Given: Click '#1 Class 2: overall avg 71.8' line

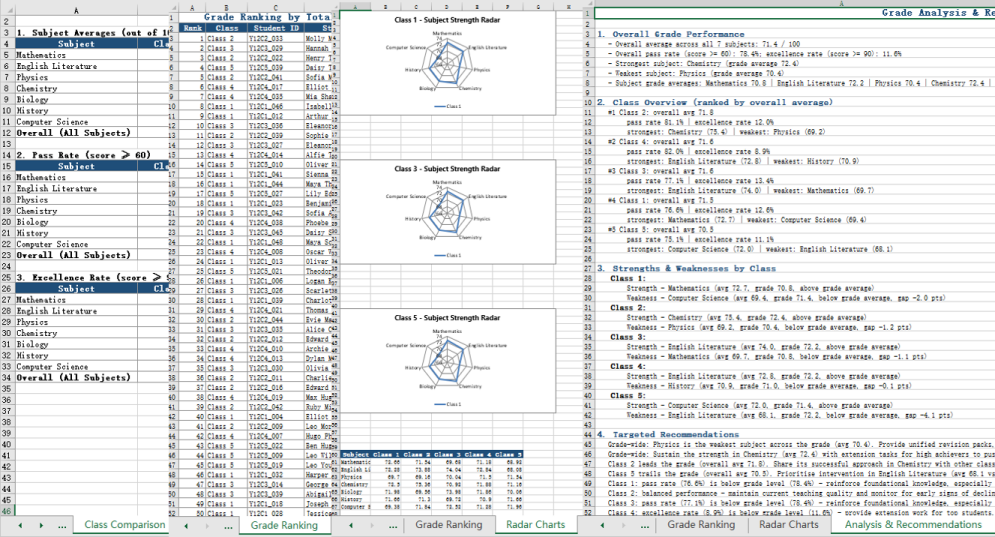Looking at the screenshot, I should 660,112.
